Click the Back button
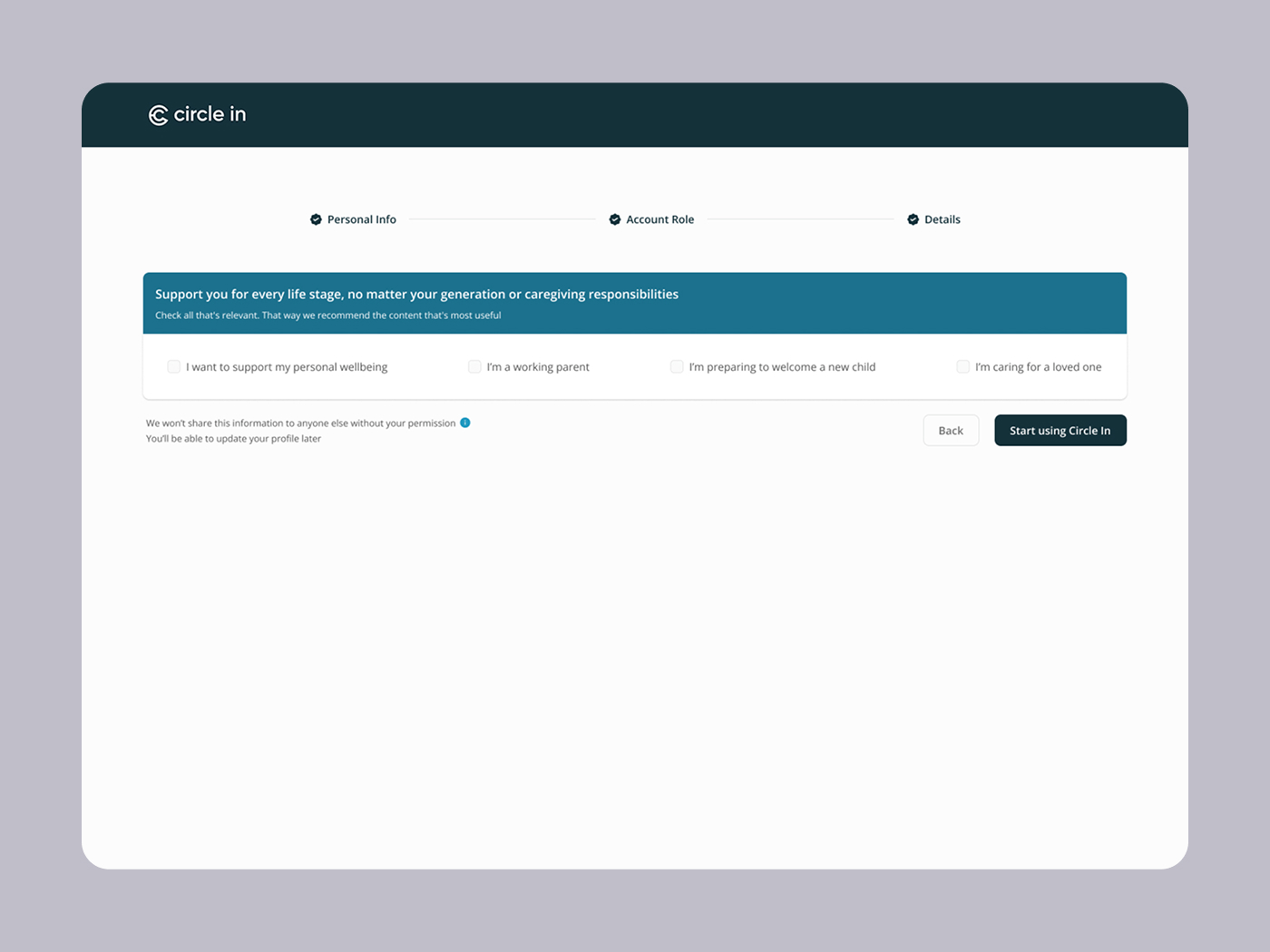 (x=951, y=430)
